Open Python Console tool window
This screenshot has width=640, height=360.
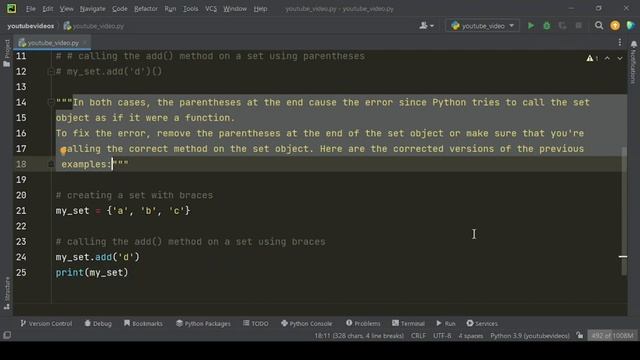pos(307,323)
